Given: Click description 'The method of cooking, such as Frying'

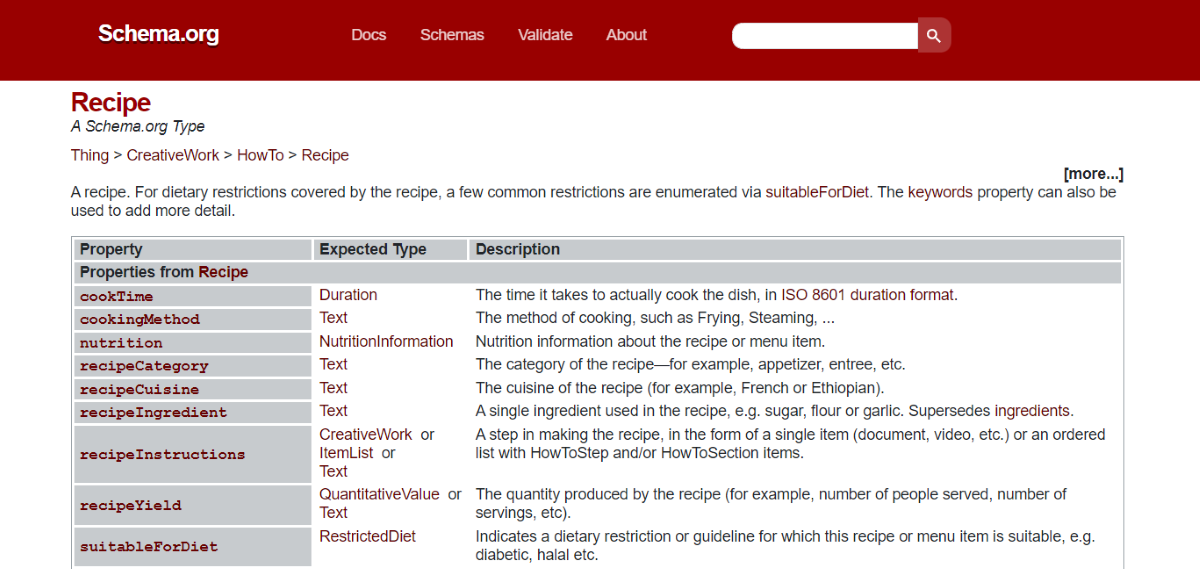Looking at the screenshot, I should tap(655, 318).
